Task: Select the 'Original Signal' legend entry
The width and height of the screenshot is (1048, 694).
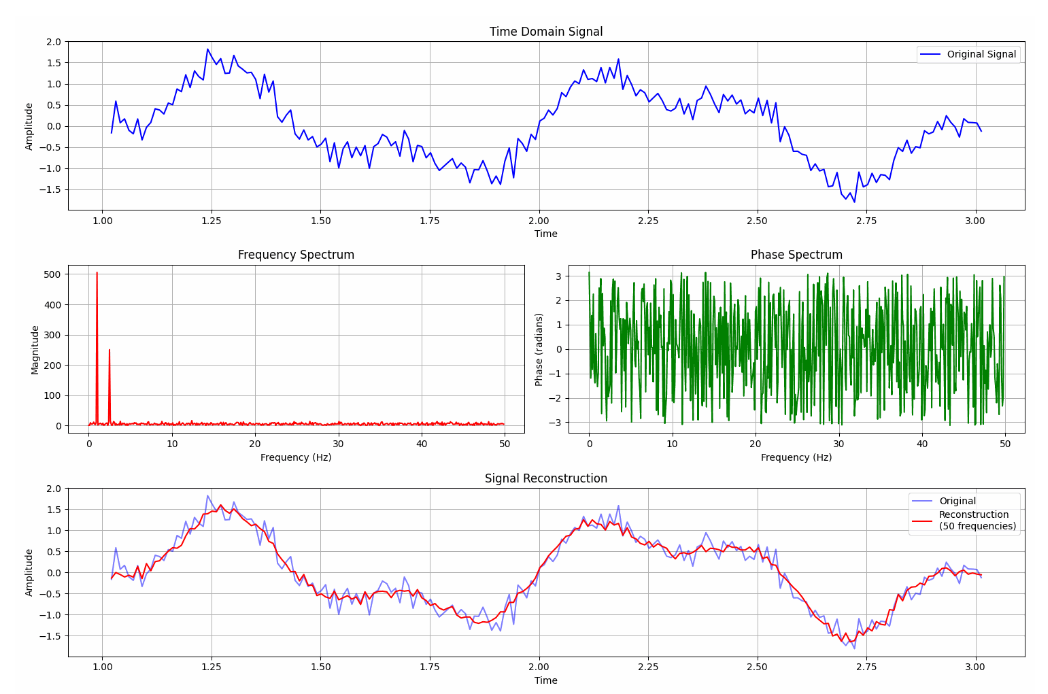Action: [x=968, y=54]
